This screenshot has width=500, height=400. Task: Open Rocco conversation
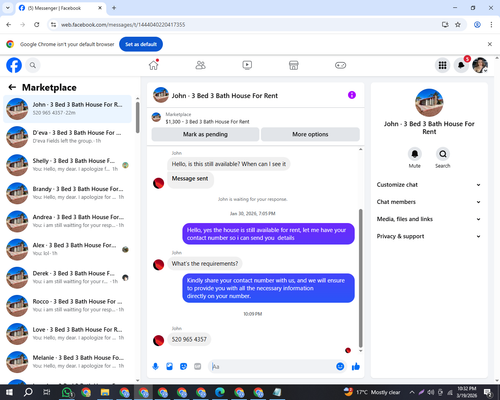point(67,306)
